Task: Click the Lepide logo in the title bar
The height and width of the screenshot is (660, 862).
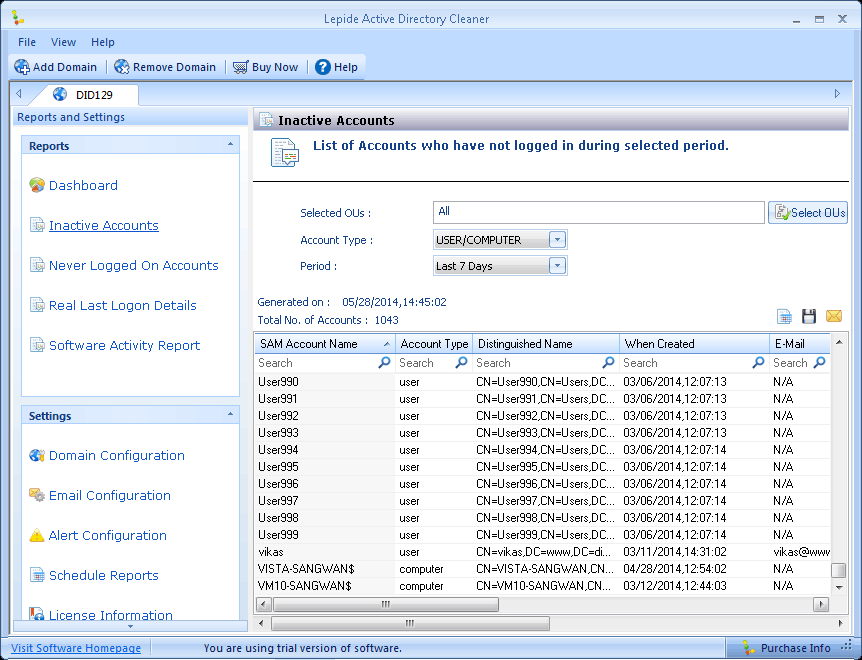Action: click(18, 18)
